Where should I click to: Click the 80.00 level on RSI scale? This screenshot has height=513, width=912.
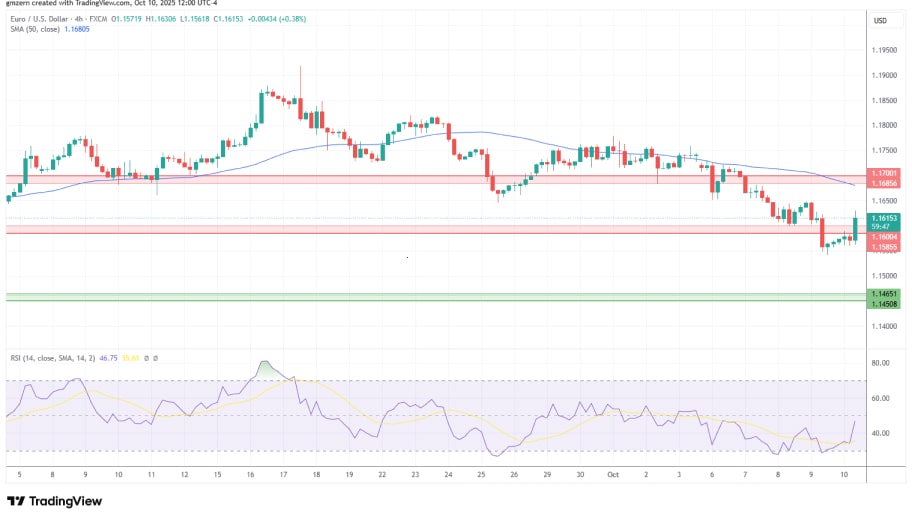point(880,364)
